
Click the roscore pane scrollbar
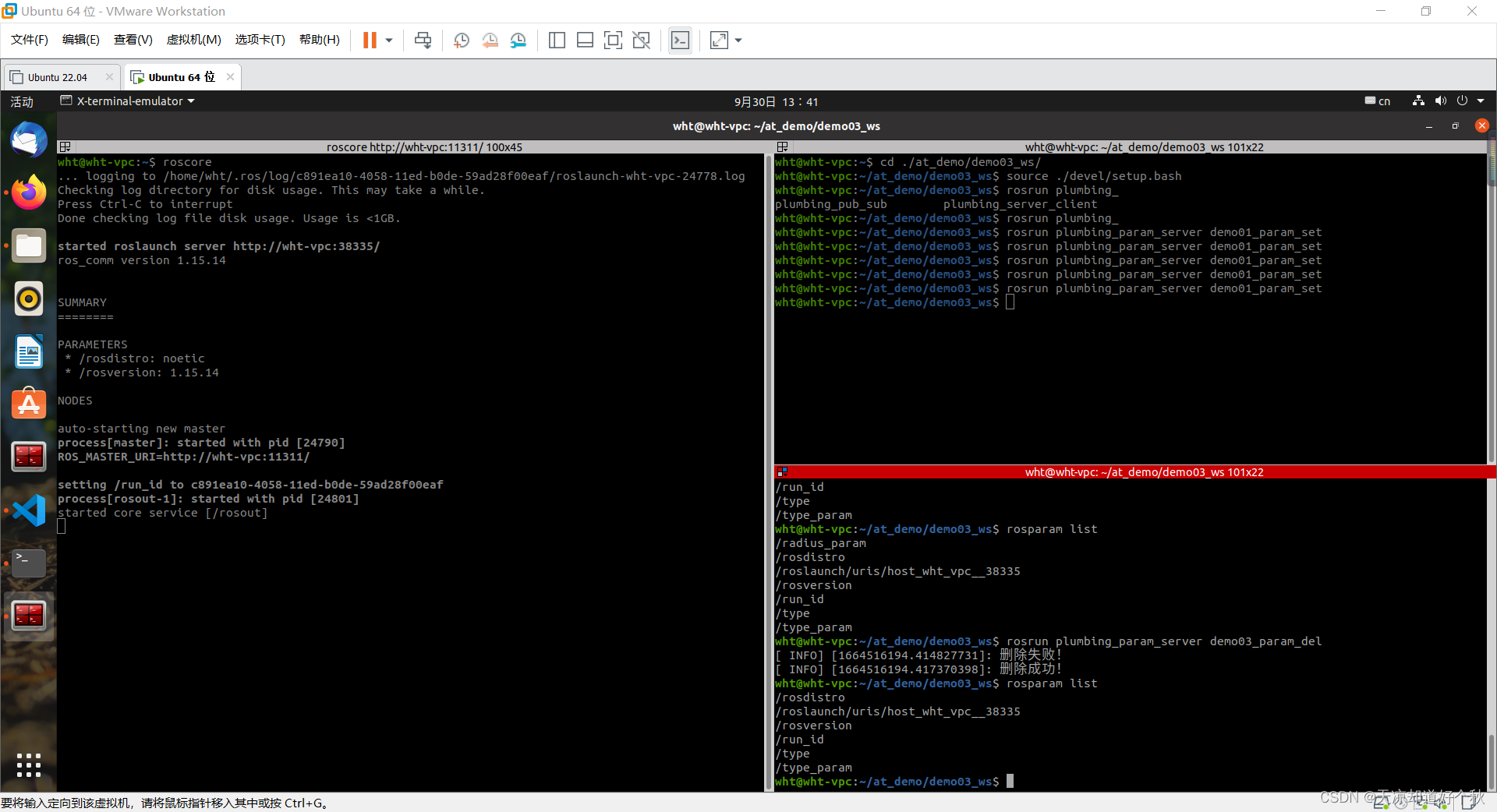[767, 472]
